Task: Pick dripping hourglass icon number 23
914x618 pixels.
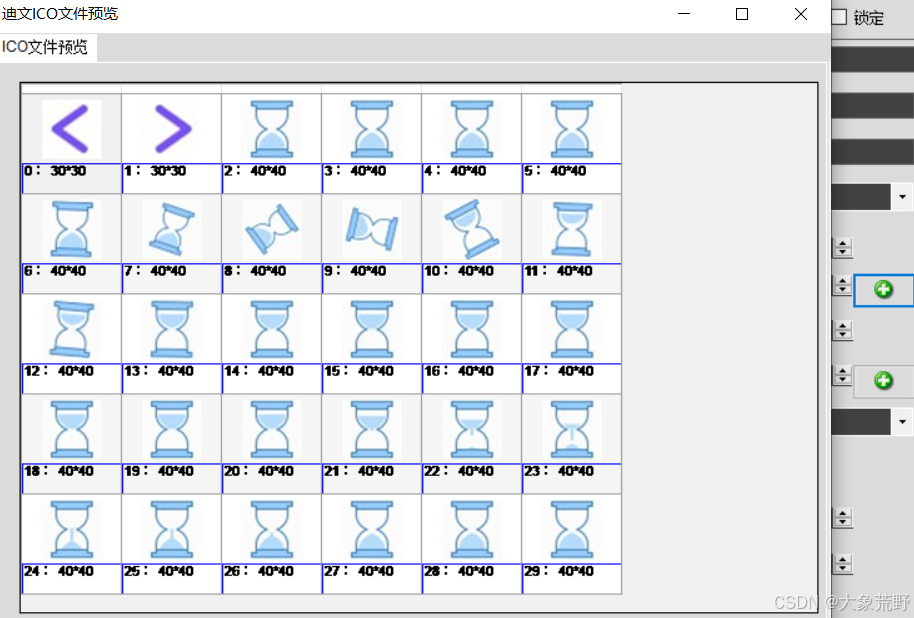Action: (572, 430)
